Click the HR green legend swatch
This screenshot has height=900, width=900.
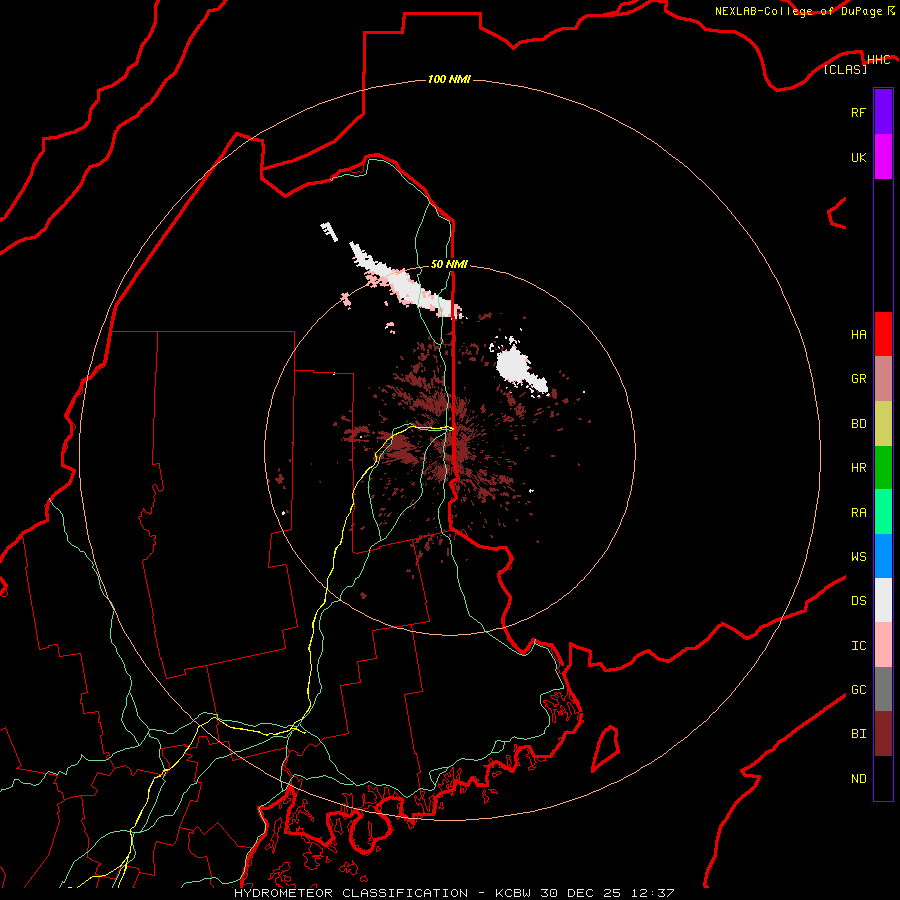tap(883, 467)
